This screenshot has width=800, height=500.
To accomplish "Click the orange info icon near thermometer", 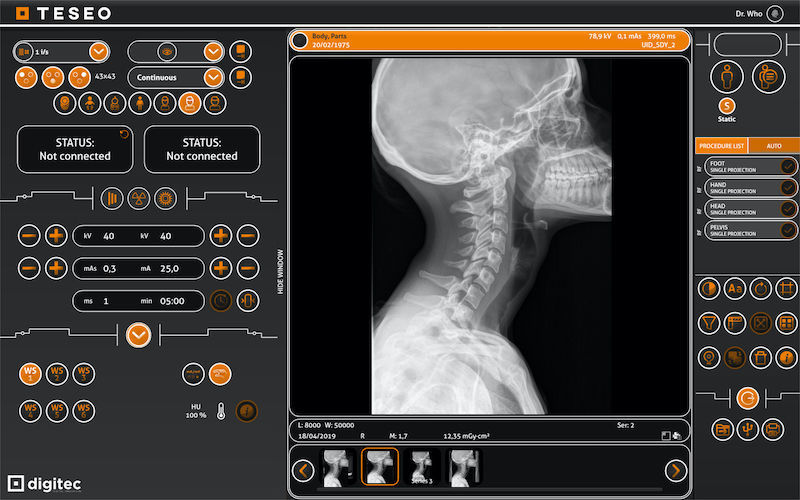I will [x=246, y=409].
